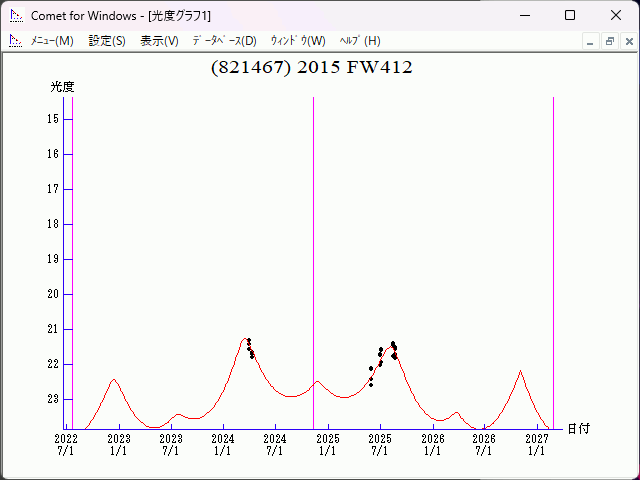Open the データベース(D) database menu
Screen dimensions: 640x480
[x=224, y=41]
